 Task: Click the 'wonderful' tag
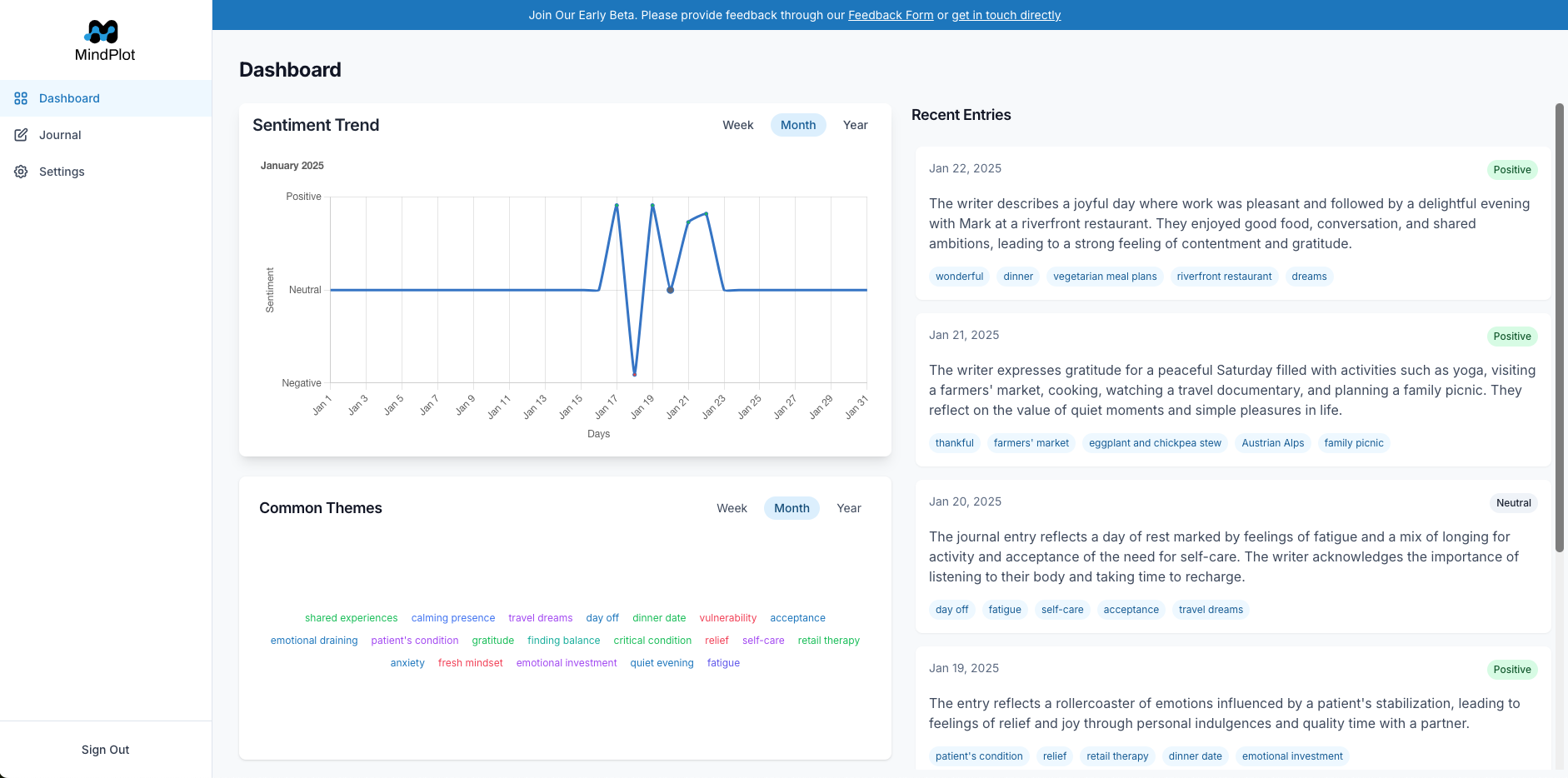(959, 277)
